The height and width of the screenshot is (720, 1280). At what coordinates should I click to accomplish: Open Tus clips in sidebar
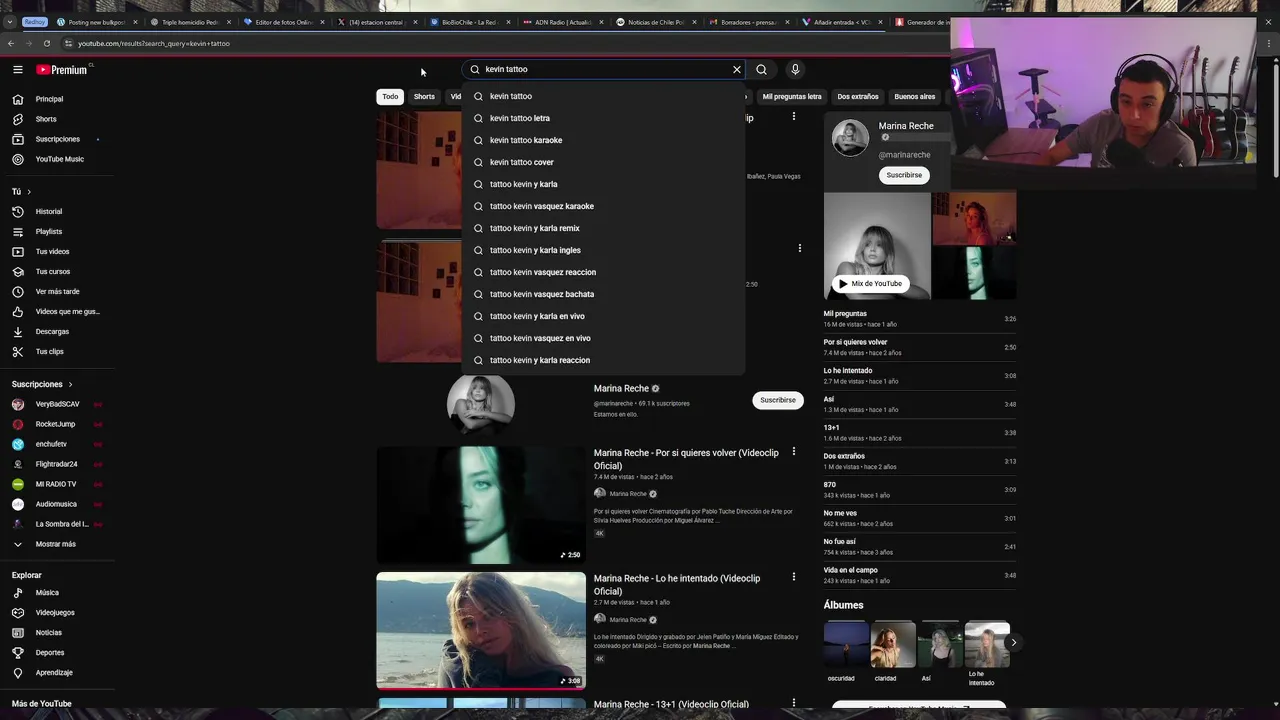point(49,351)
